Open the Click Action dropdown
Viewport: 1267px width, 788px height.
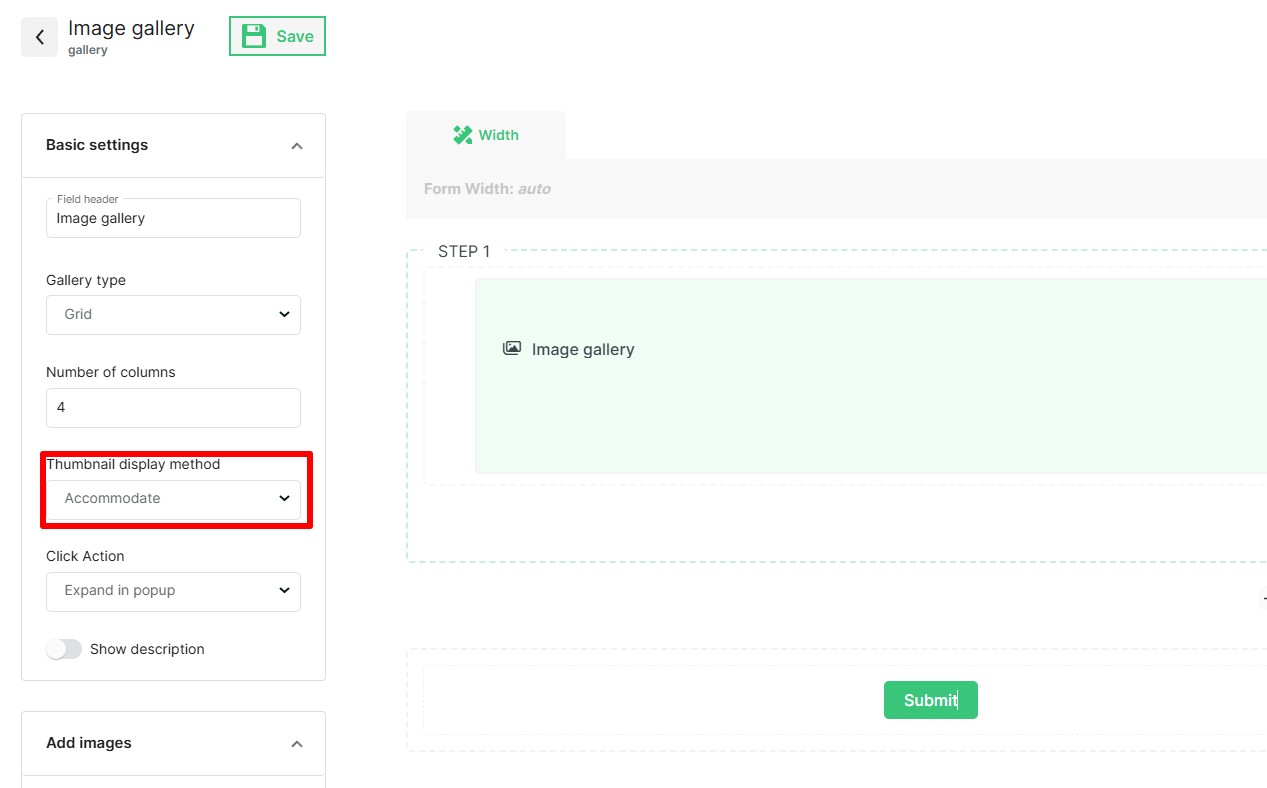(173, 591)
